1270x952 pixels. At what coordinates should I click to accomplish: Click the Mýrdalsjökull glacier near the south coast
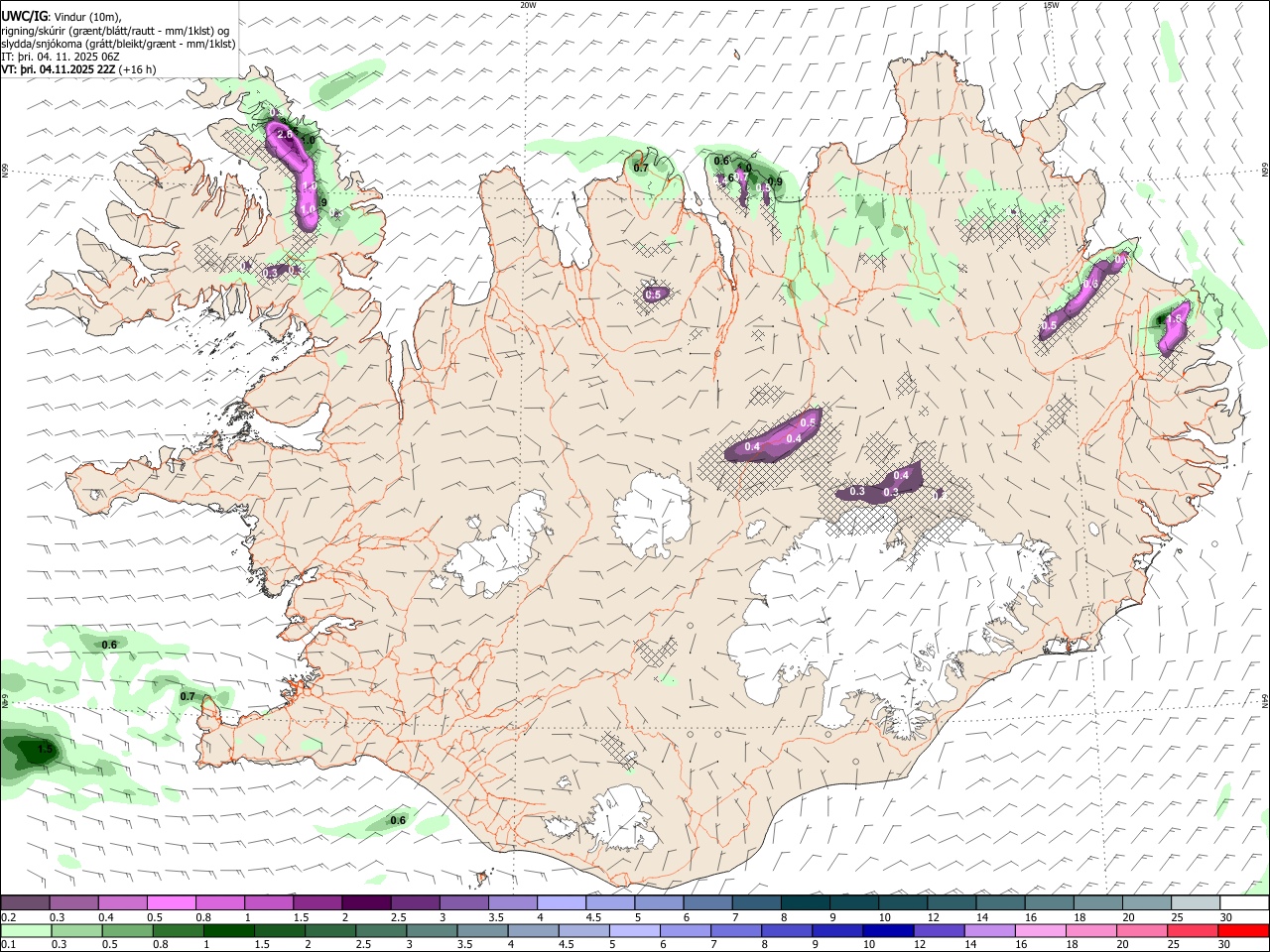click(x=620, y=818)
